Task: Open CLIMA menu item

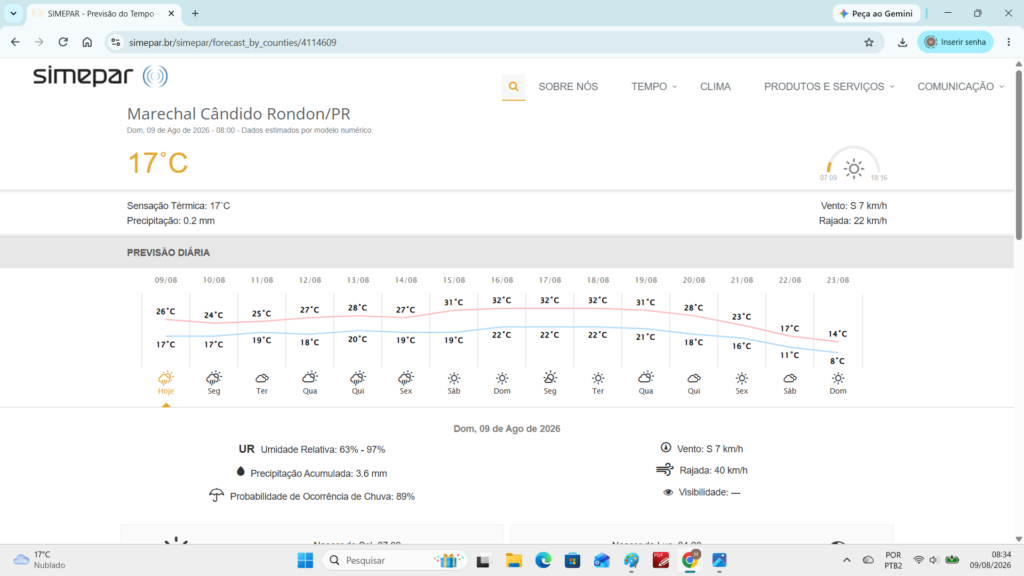Action: [715, 86]
